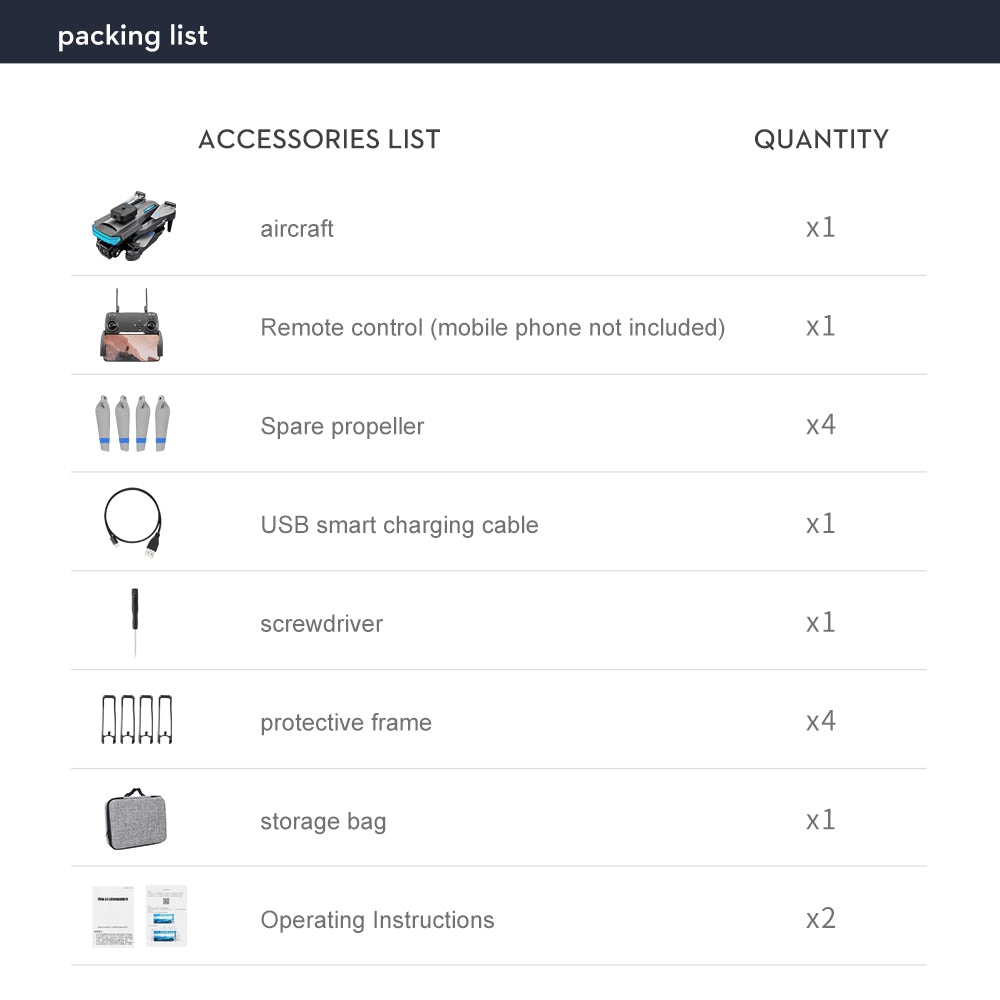Image resolution: width=1000 pixels, height=1000 pixels.
Task: Click the x2 quantity for Operating Instructions
Action: coord(821,918)
